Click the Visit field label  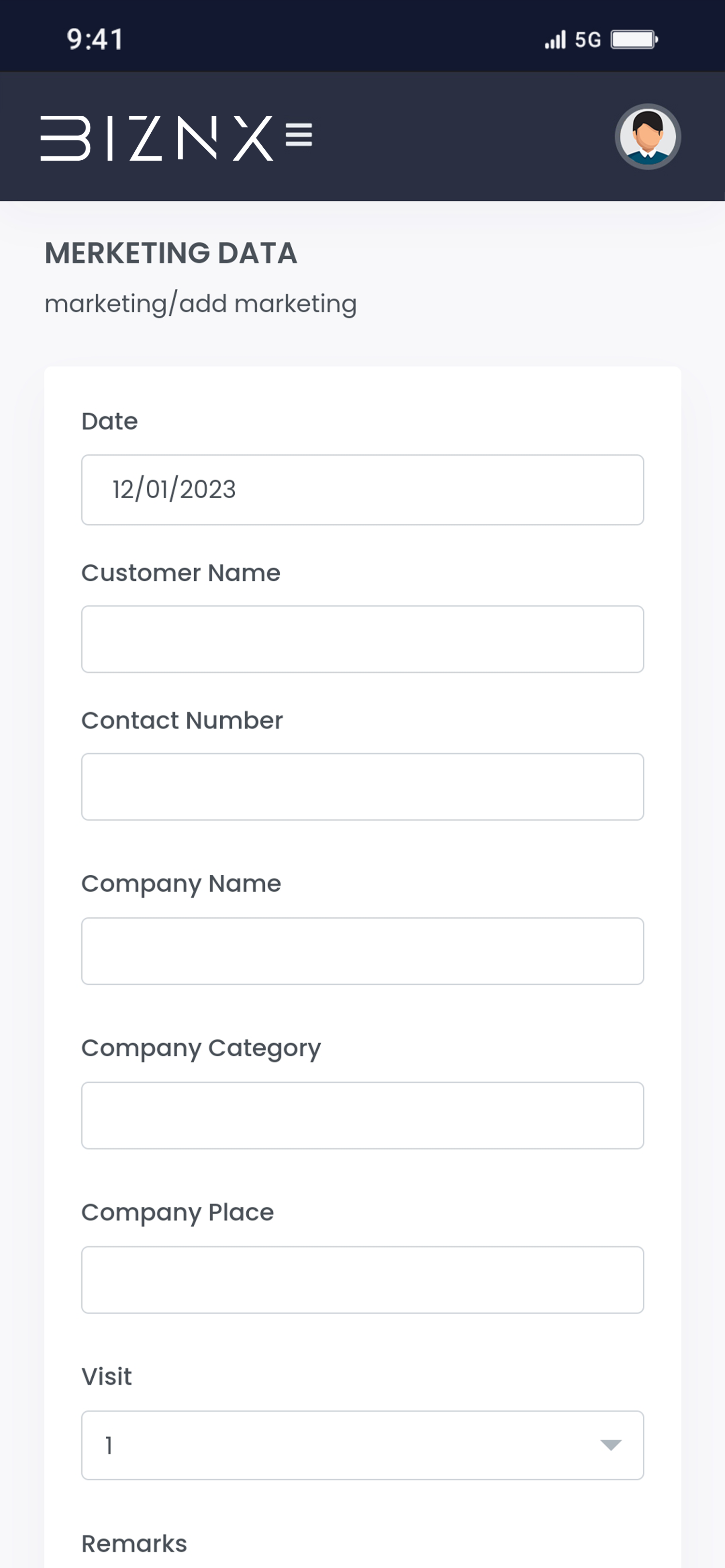tap(107, 1377)
